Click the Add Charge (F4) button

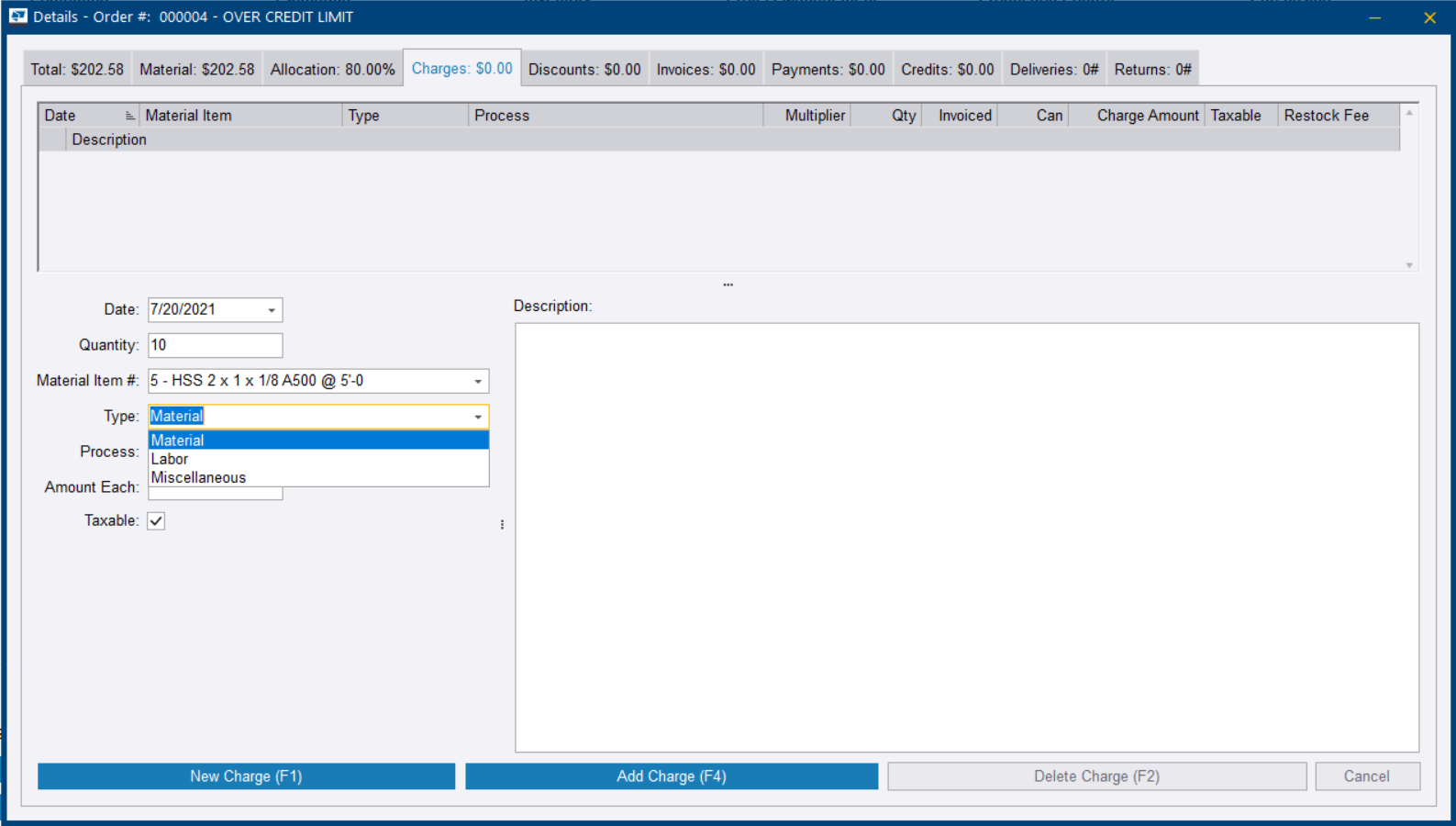[x=671, y=776]
